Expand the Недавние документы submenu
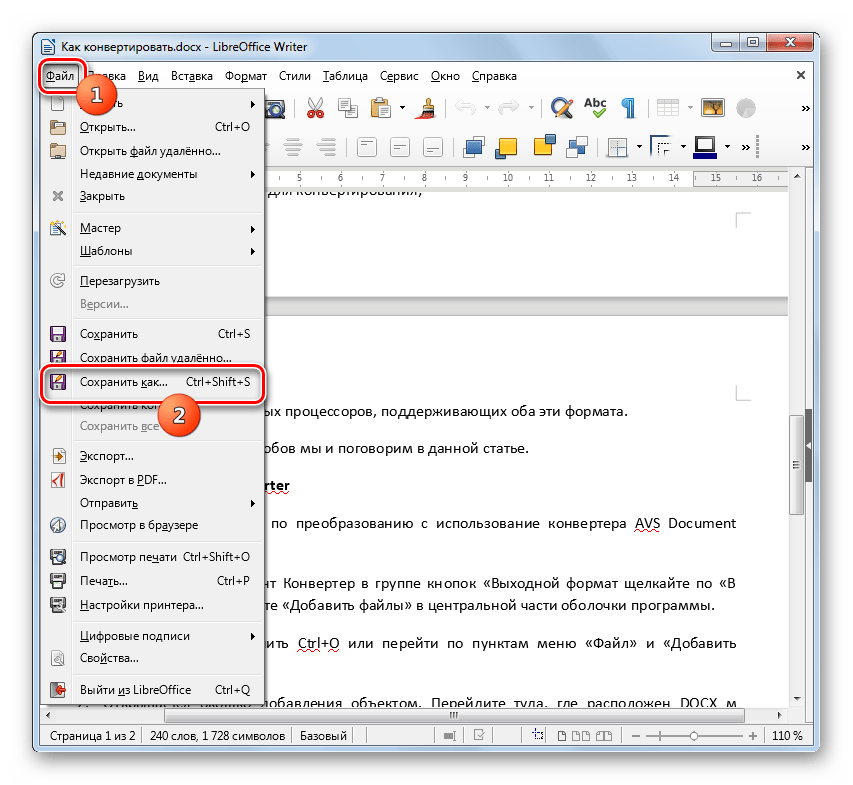Viewport: 853px width, 785px height. point(152,174)
